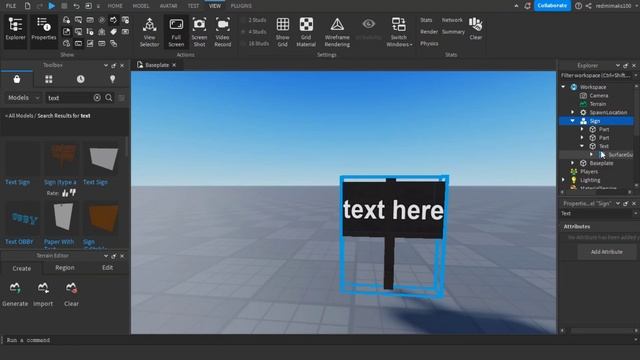Open the View Selector tool
The image size is (640, 360).
pos(149,32)
